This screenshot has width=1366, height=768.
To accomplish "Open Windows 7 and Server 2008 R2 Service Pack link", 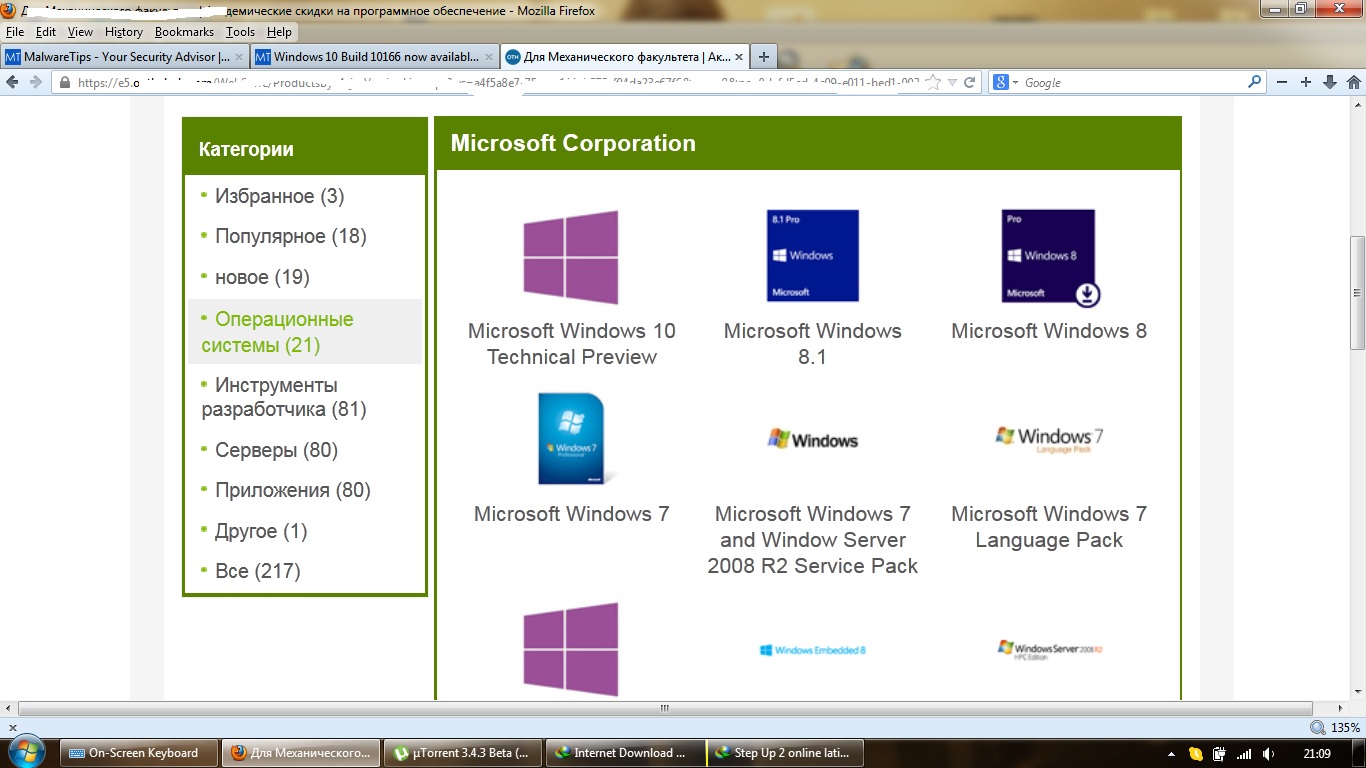I will 813,540.
